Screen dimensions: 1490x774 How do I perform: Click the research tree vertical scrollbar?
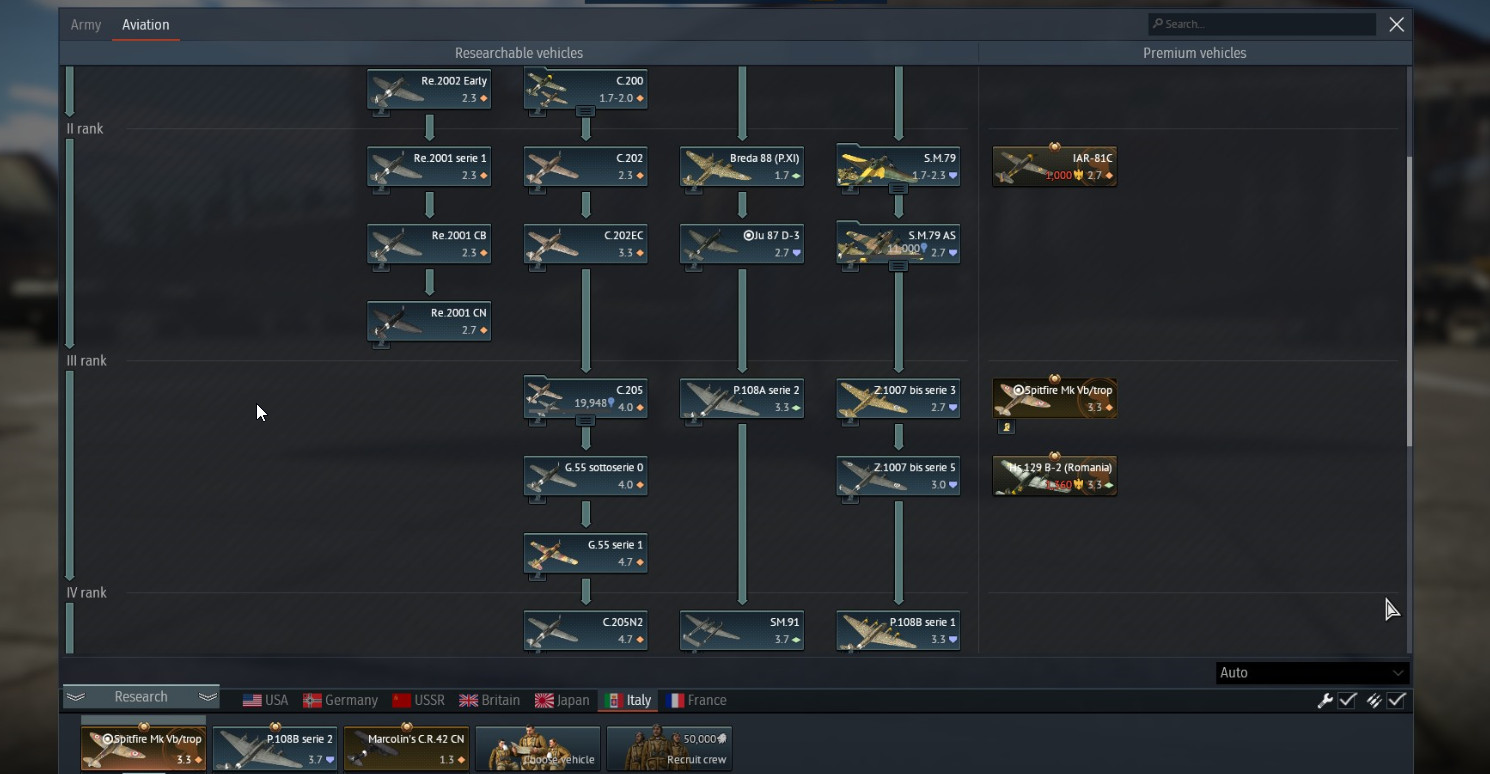(x=1409, y=300)
